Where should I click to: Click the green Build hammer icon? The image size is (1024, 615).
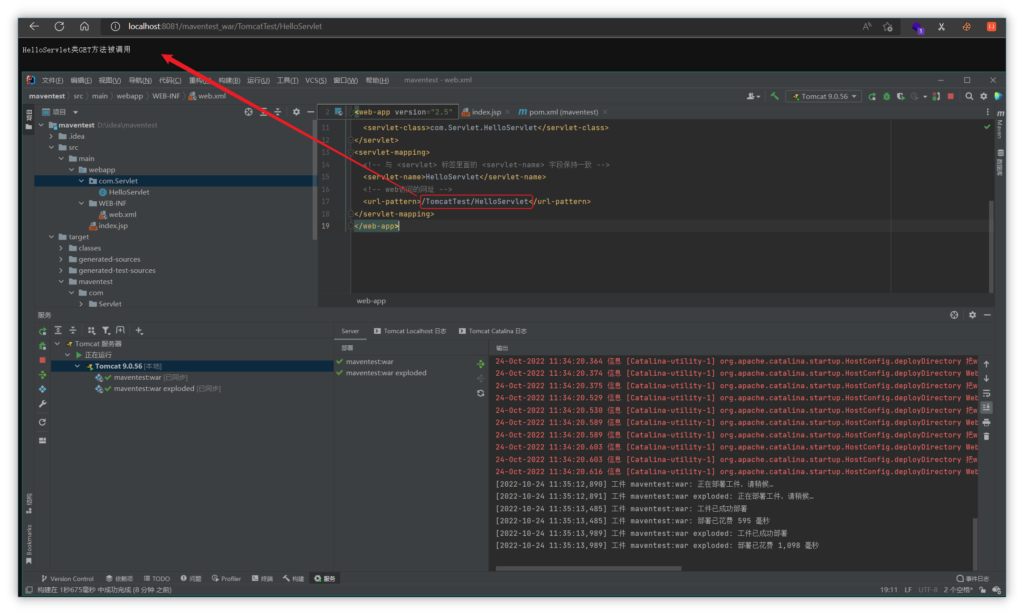pos(775,96)
